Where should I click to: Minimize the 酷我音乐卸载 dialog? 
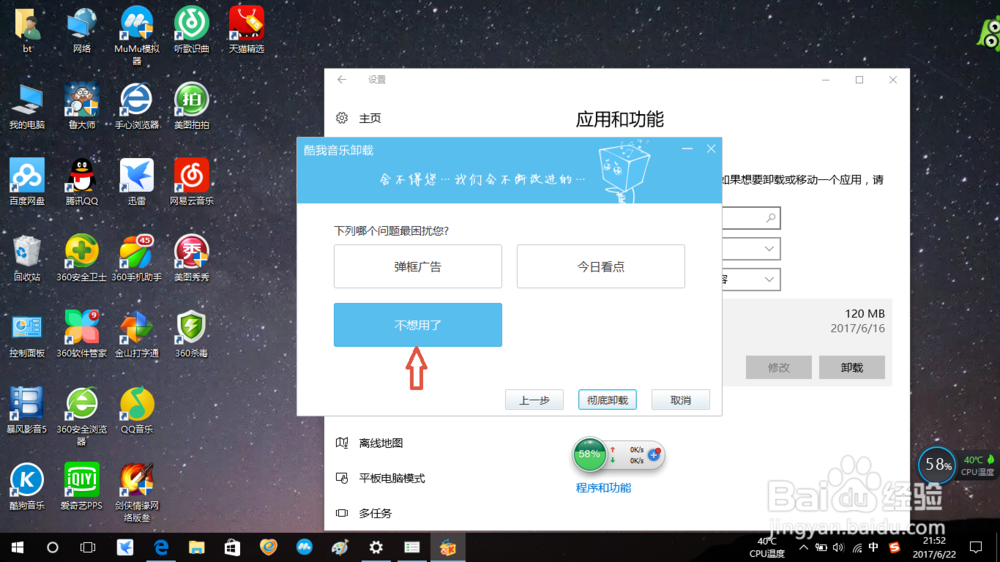coord(687,149)
